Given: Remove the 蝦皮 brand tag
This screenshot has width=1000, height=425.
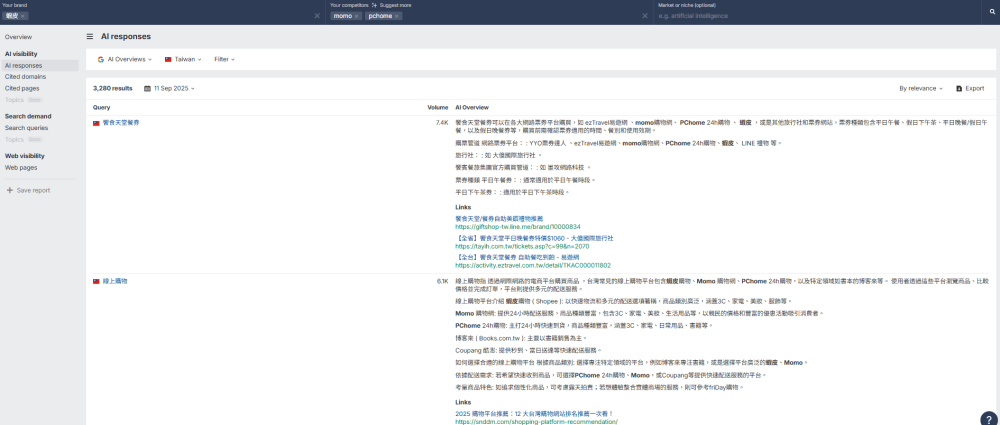Looking at the screenshot, I should tap(23, 16).
